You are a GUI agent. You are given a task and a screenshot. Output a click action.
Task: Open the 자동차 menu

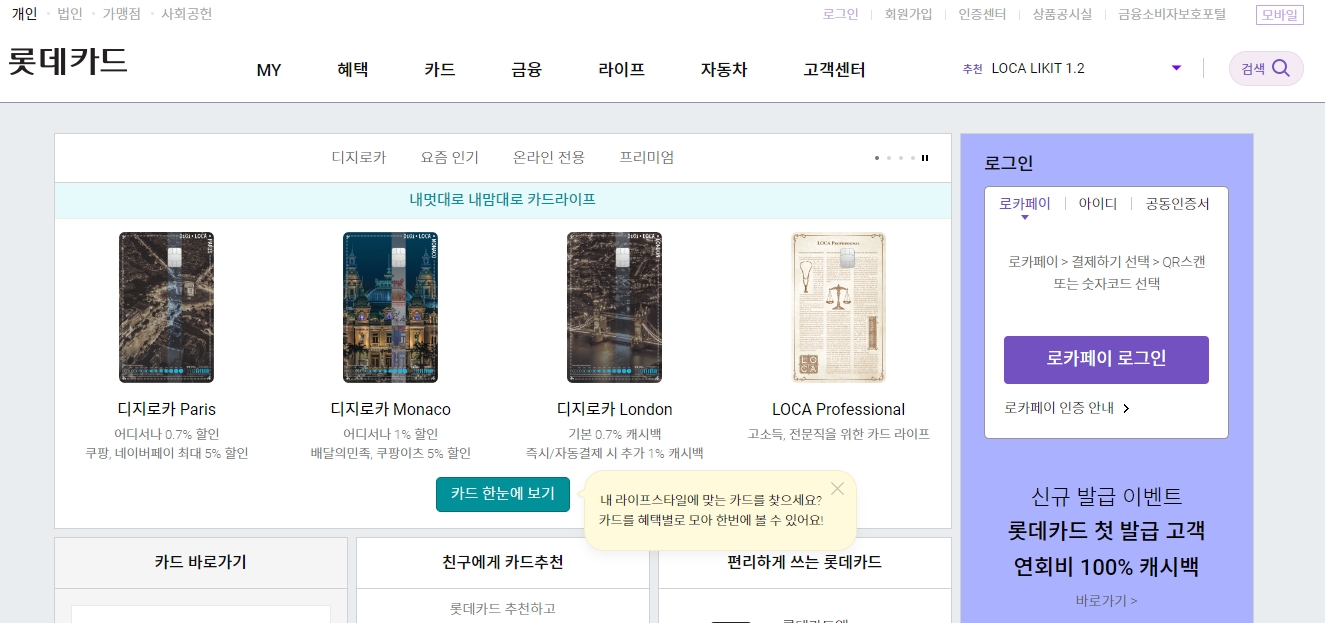click(724, 70)
